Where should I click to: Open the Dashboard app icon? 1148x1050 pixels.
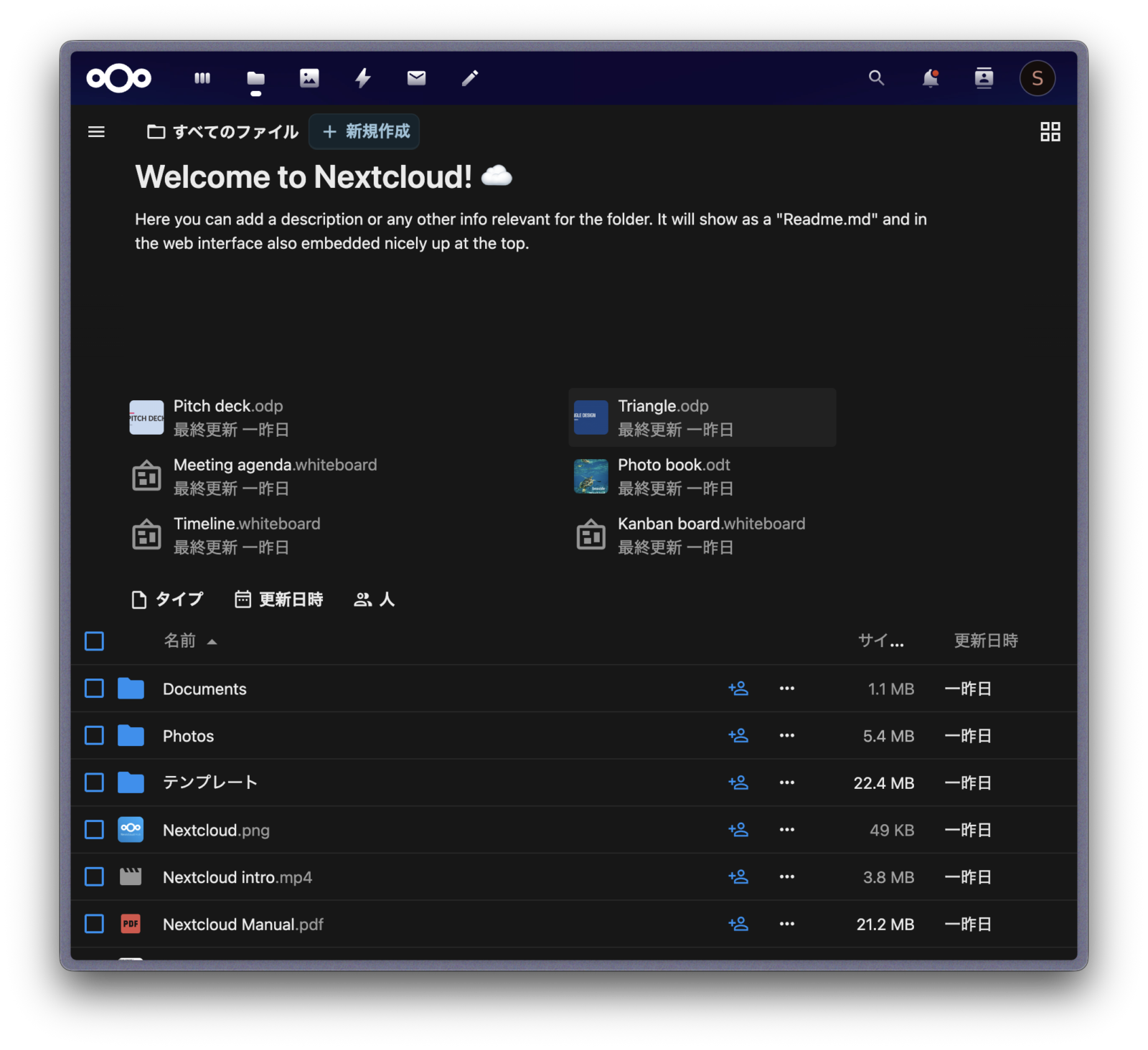click(x=202, y=78)
